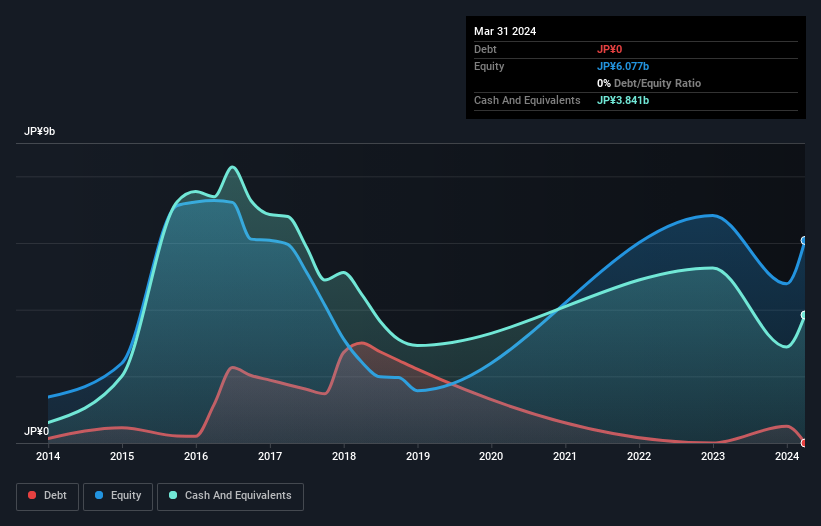821x526 pixels.
Task: Toggle the Debt series legend button
Action: pyautogui.click(x=47, y=496)
